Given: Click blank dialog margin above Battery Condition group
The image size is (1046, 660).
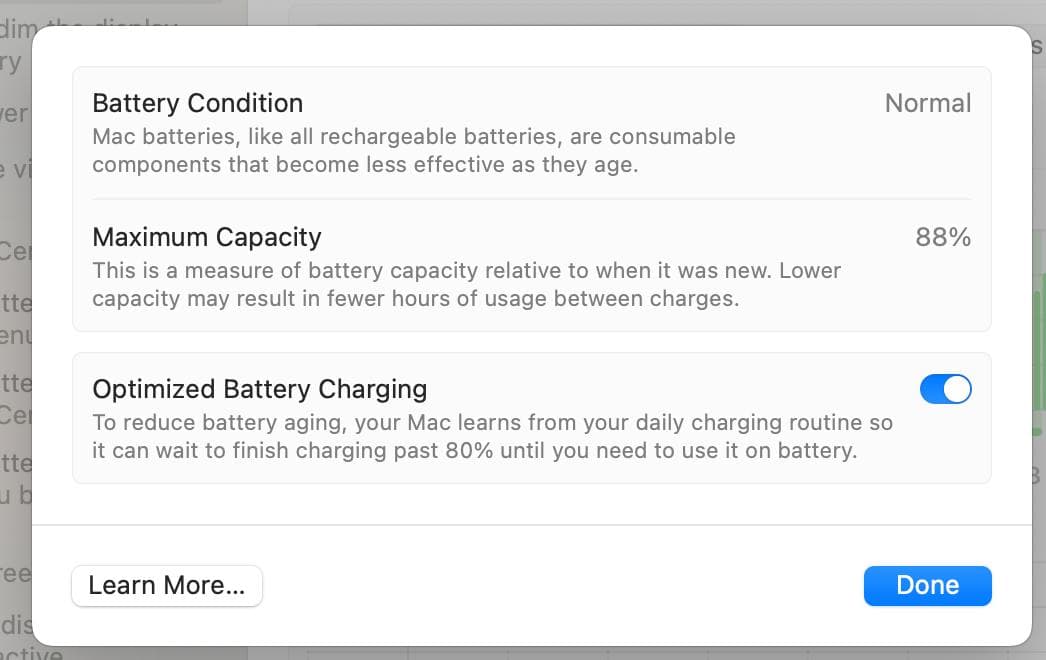Looking at the screenshot, I should [531, 47].
